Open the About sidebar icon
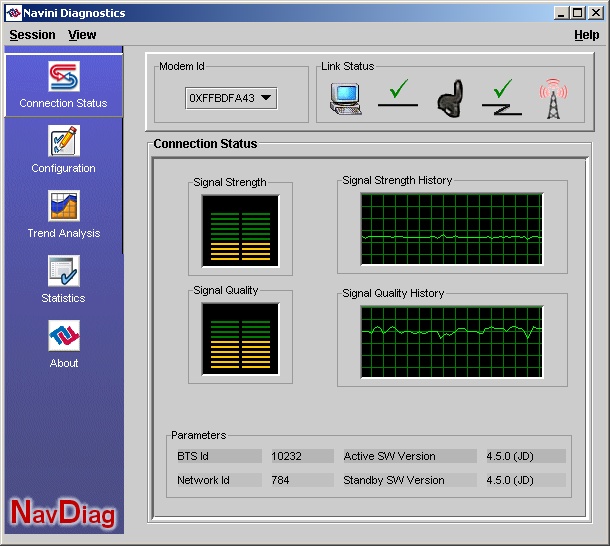This screenshot has height=546, width=610. pyautogui.click(x=64, y=335)
